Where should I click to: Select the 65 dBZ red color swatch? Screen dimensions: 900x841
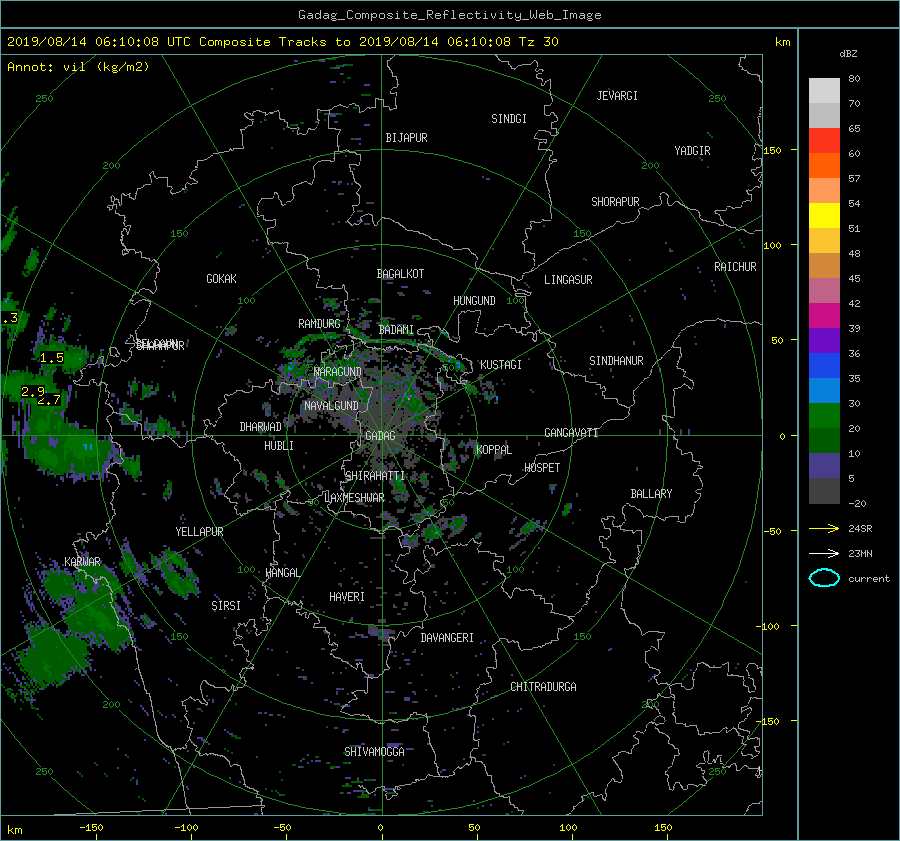[x=824, y=140]
